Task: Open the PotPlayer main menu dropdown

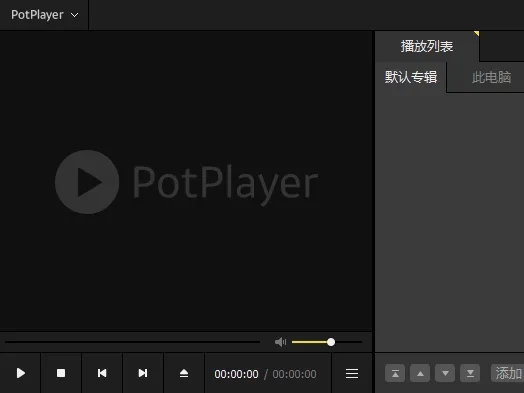Action: click(x=44, y=15)
